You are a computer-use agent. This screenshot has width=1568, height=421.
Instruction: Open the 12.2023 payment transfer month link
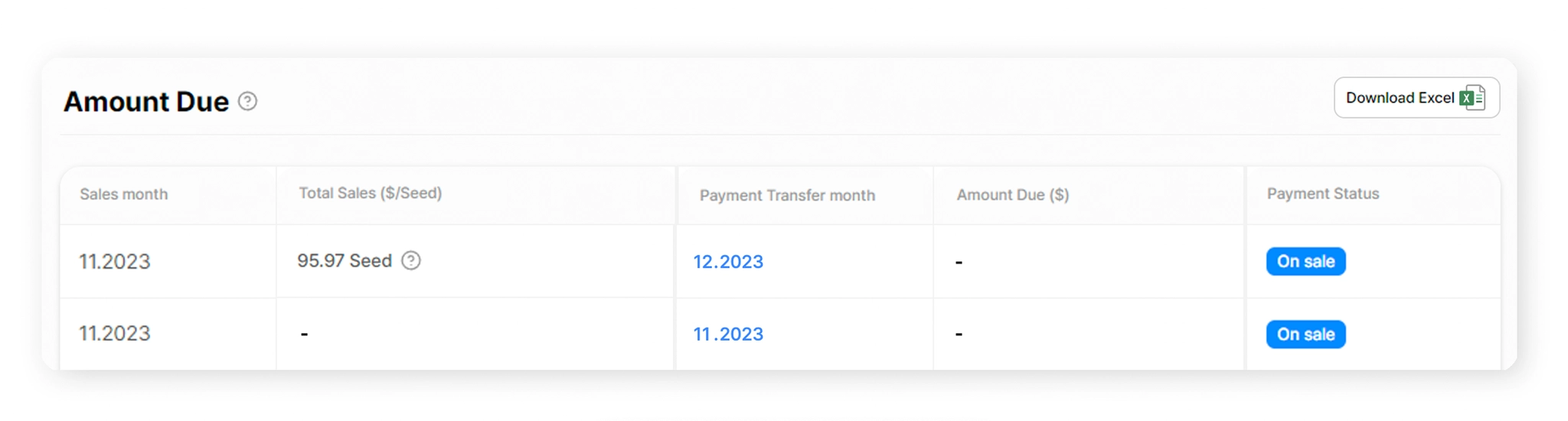point(728,262)
